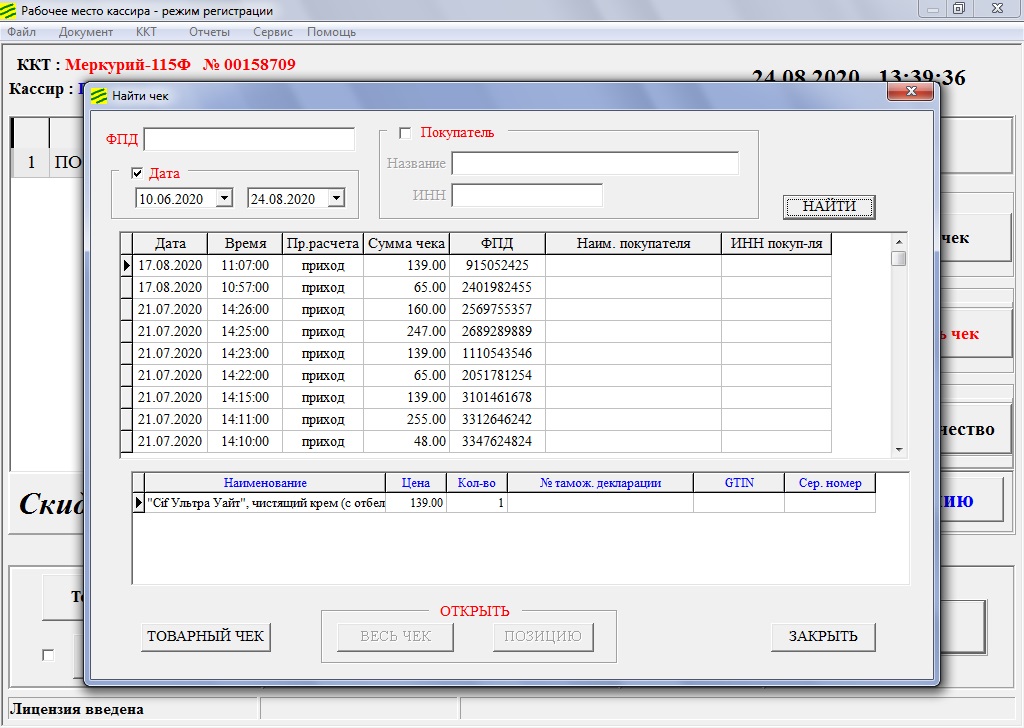Expand the start date 10.06.2020 dropdown
This screenshot has width=1024, height=728.
224,198
